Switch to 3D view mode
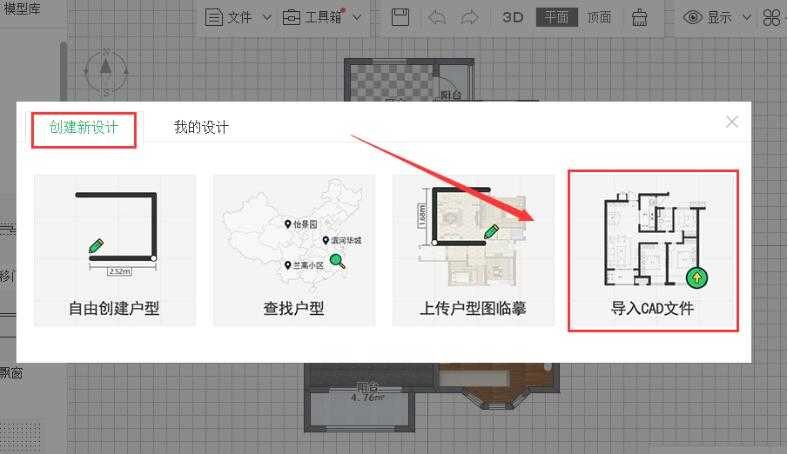Viewport: 788px width, 454px height. pyautogui.click(x=513, y=17)
